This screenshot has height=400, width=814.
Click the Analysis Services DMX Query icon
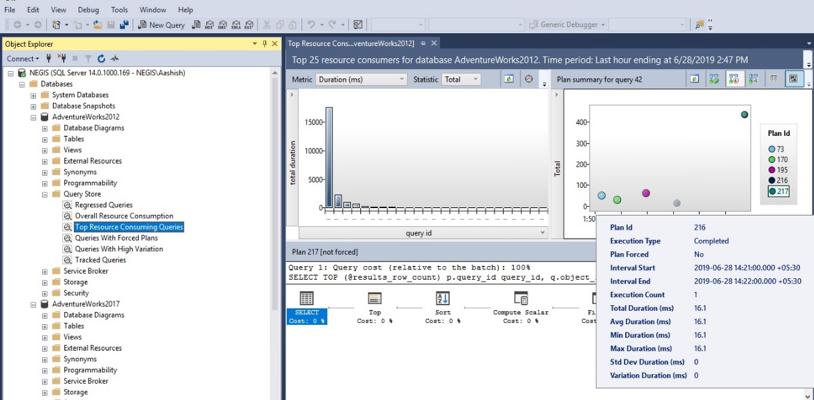[x=222, y=24]
